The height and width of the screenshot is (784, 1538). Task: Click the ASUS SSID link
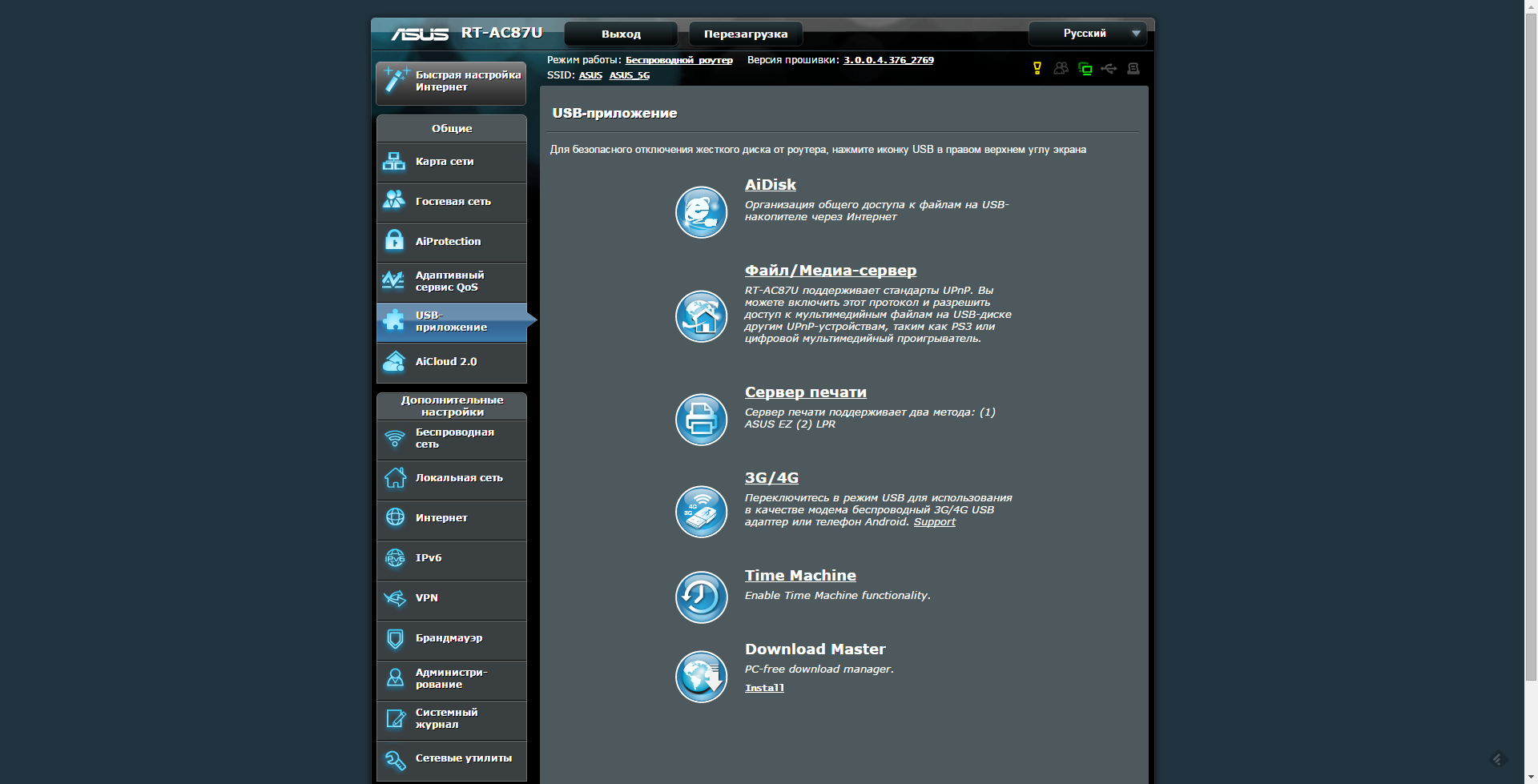tap(590, 75)
